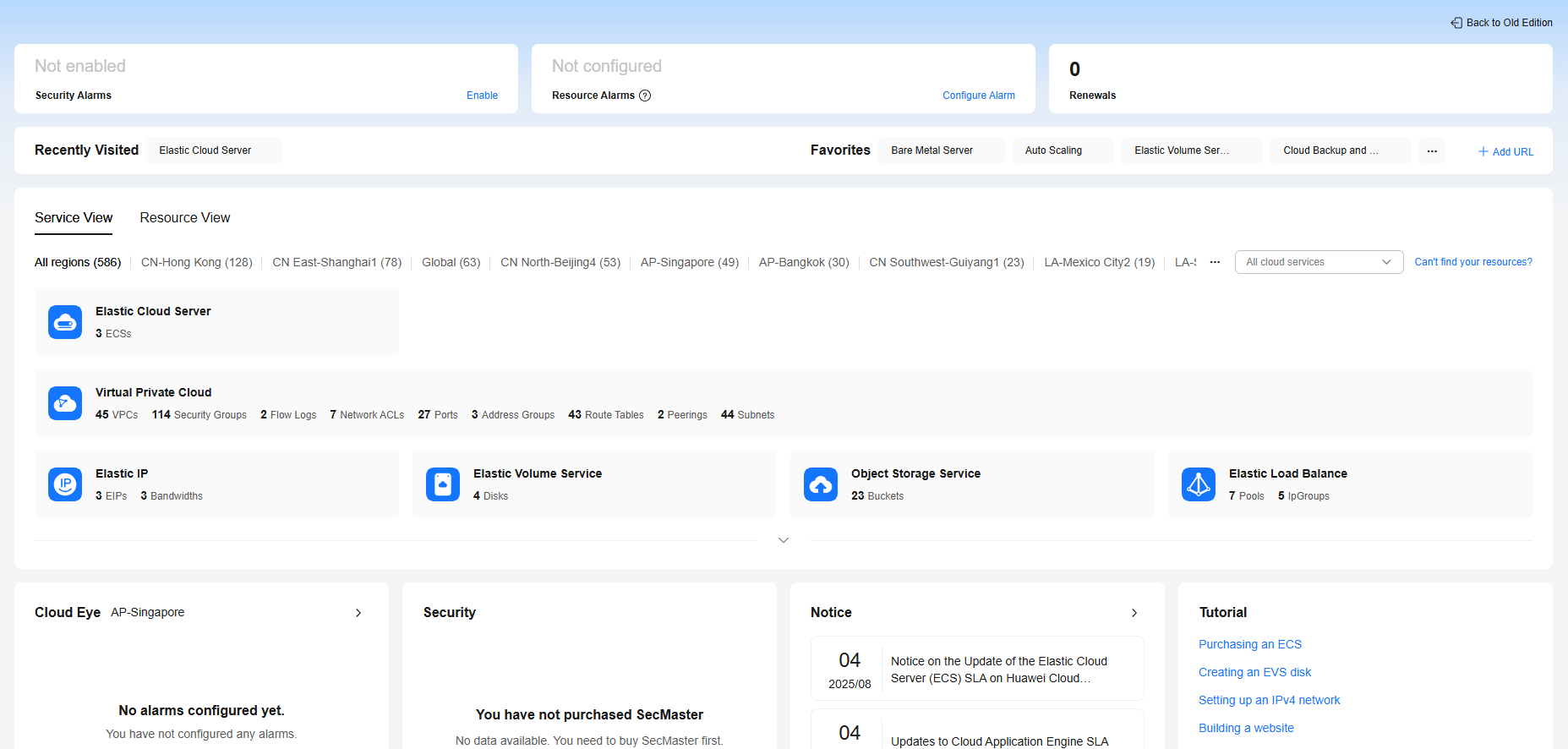This screenshot has height=749, width=1568.
Task: Click the plus icon beside Add URL
Action: tap(1483, 151)
